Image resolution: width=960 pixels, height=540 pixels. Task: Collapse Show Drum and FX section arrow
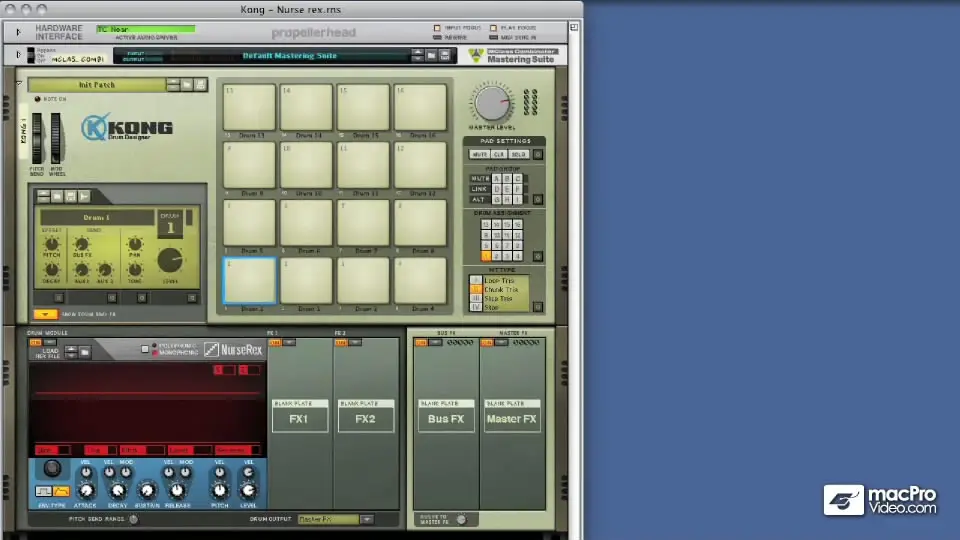coord(45,314)
